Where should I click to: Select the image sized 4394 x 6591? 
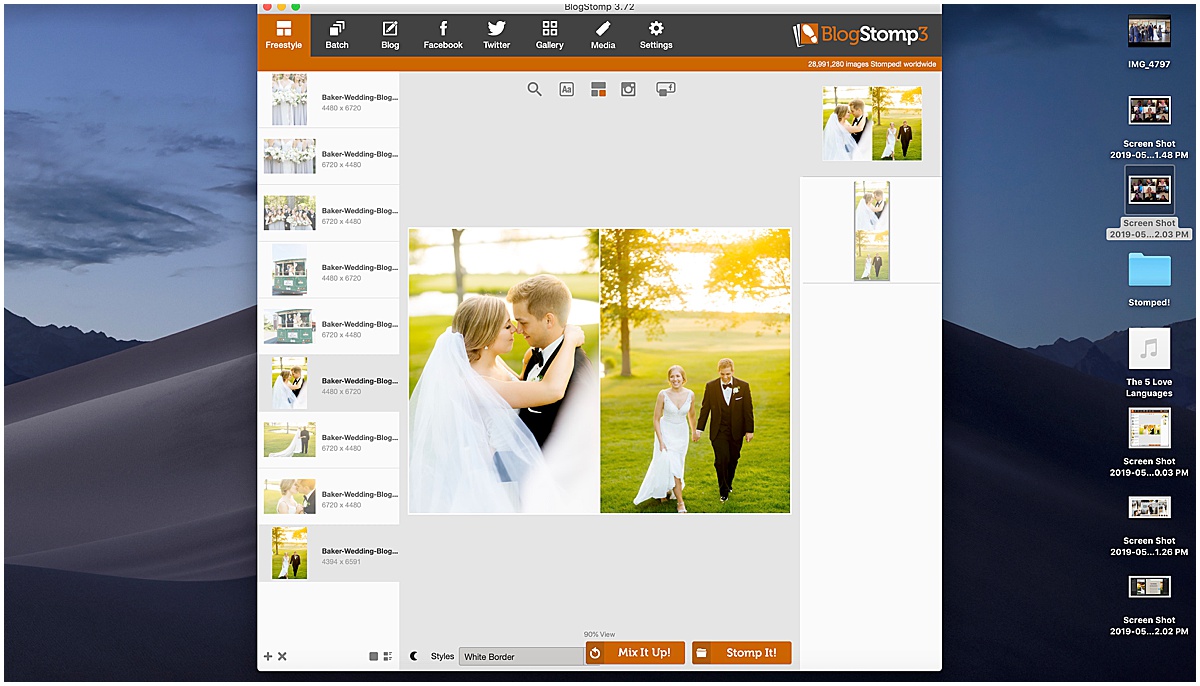329,554
